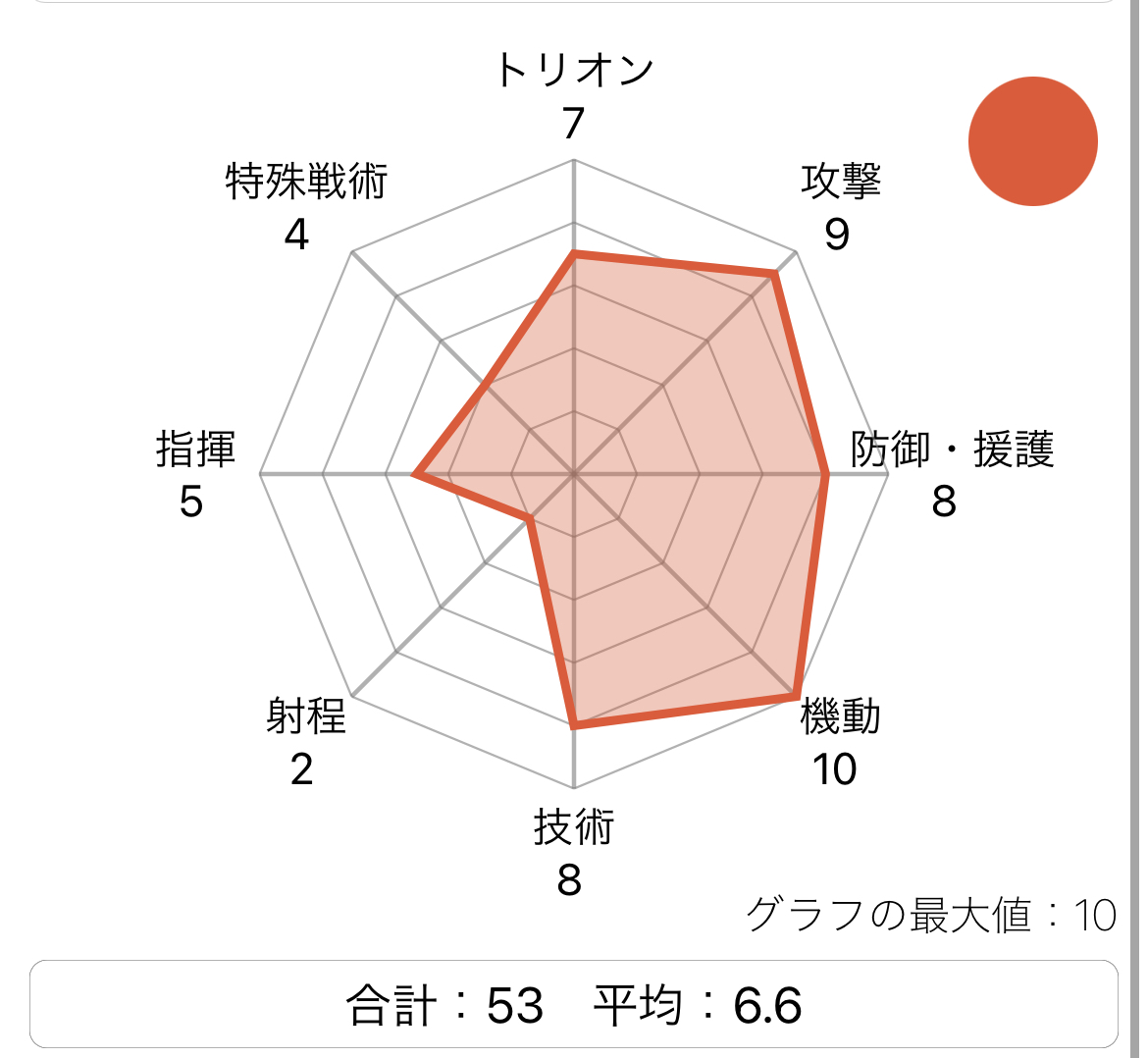Screen dimensions: 1148x1058
Task: Click the グラフの最大値：10 text
Action: 931,916
